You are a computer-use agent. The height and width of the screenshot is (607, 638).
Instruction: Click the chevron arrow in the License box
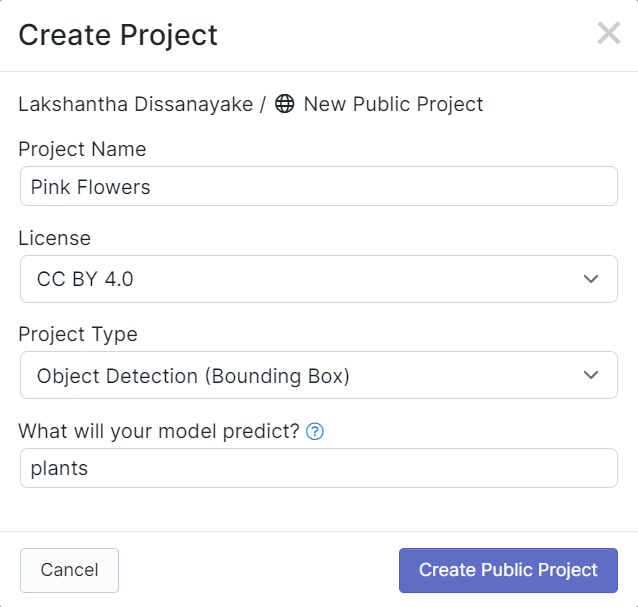[x=591, y=279]
